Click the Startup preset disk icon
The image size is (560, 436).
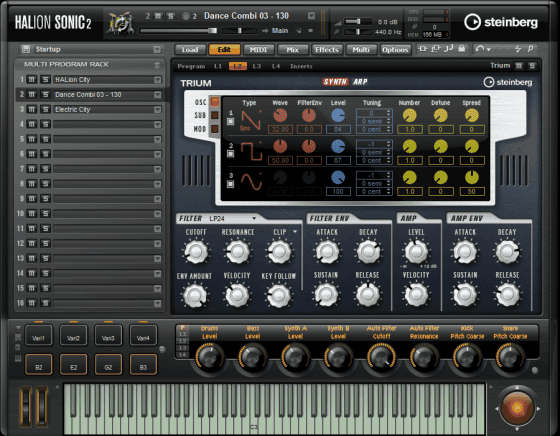tap(26, 49)
